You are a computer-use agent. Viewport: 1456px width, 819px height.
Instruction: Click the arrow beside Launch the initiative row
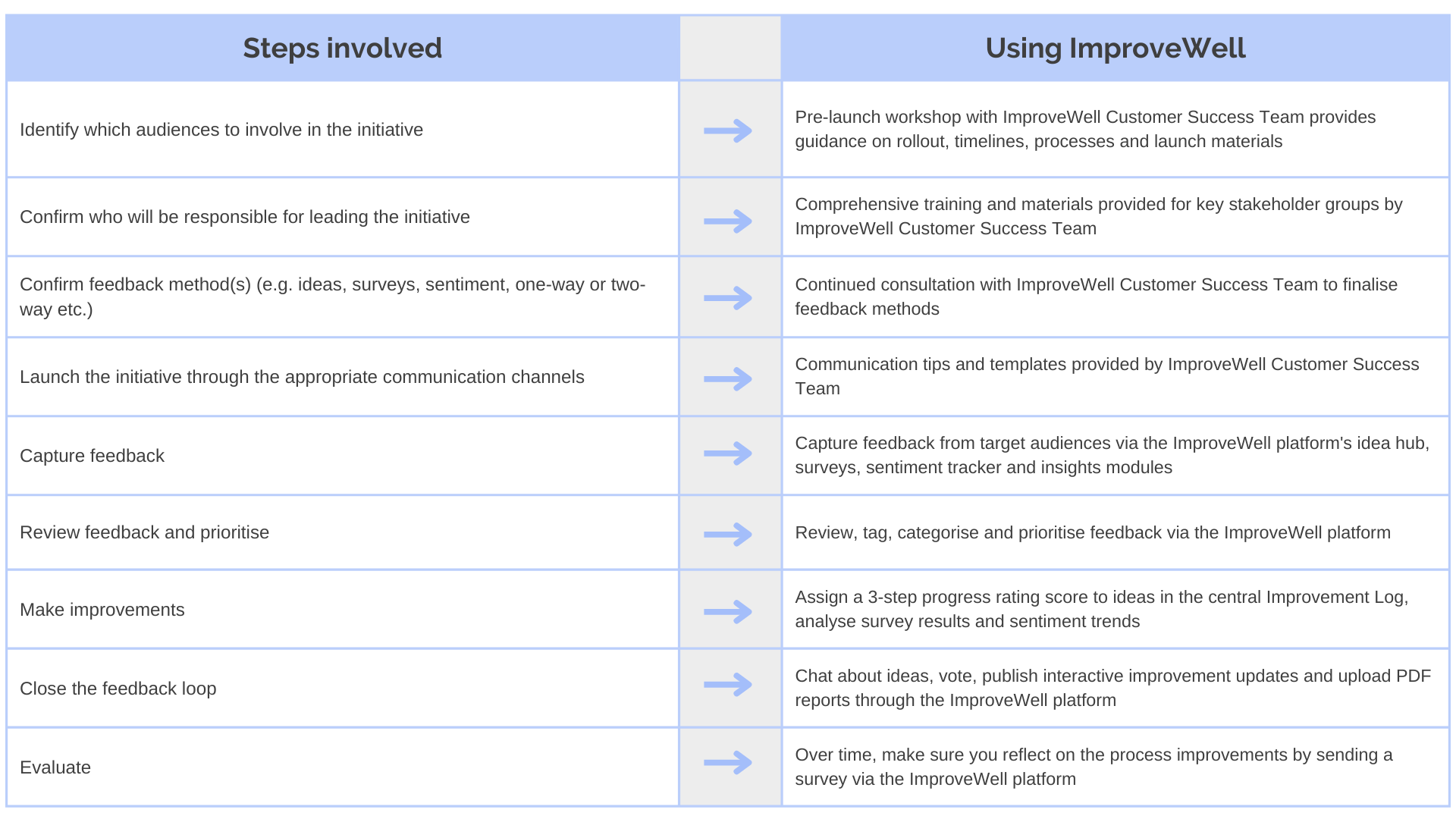728,378
